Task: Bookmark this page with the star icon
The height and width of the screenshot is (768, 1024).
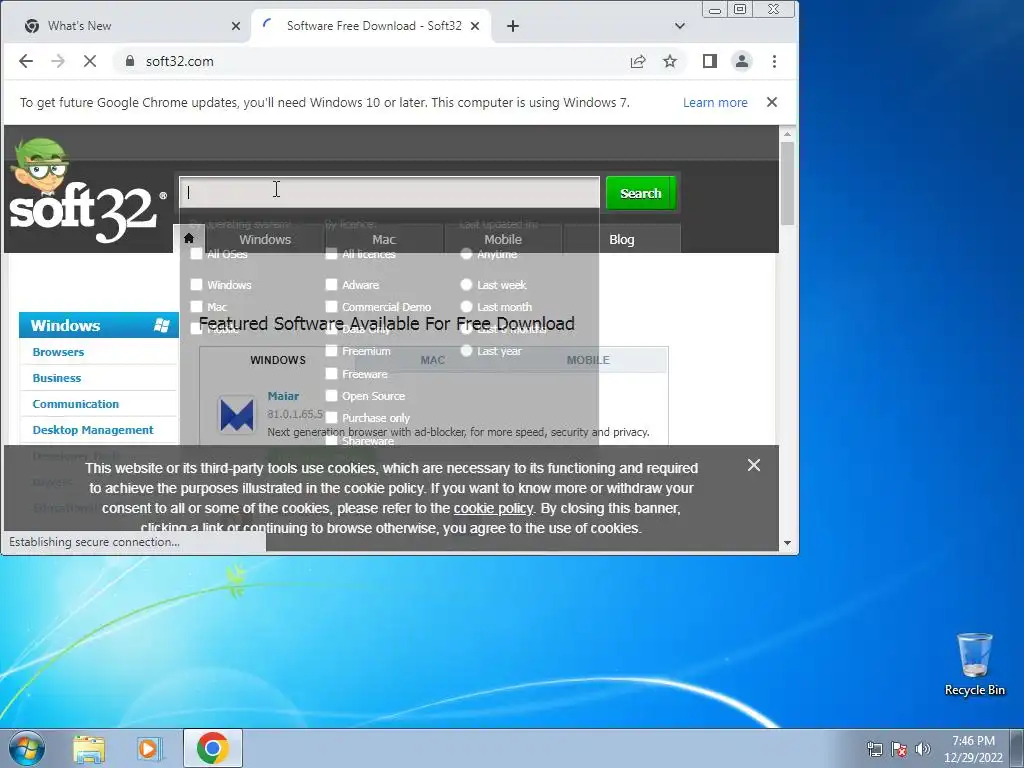Action: [x=670, y=61]
